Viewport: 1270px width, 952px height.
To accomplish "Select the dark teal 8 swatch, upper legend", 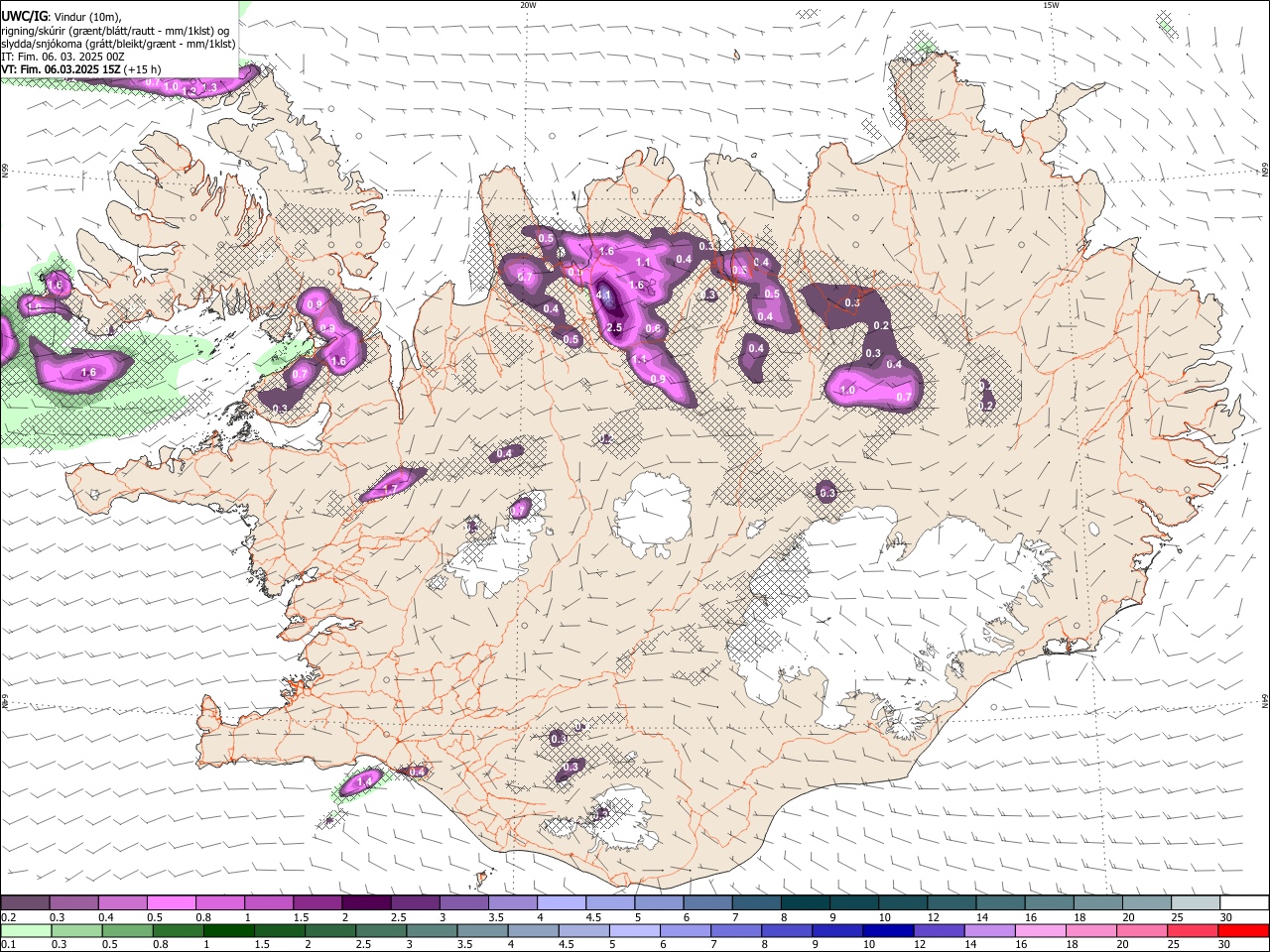I will 806,903.
